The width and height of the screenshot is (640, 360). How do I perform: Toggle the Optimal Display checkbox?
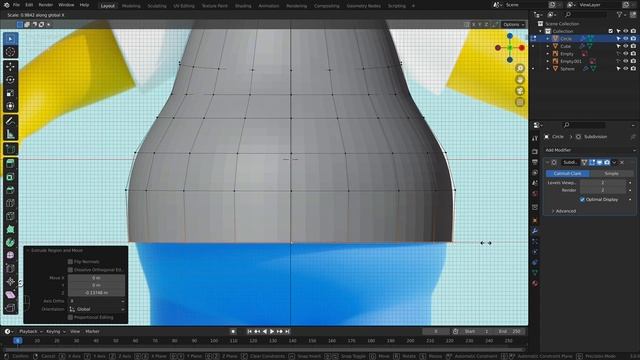click(582, 200)
